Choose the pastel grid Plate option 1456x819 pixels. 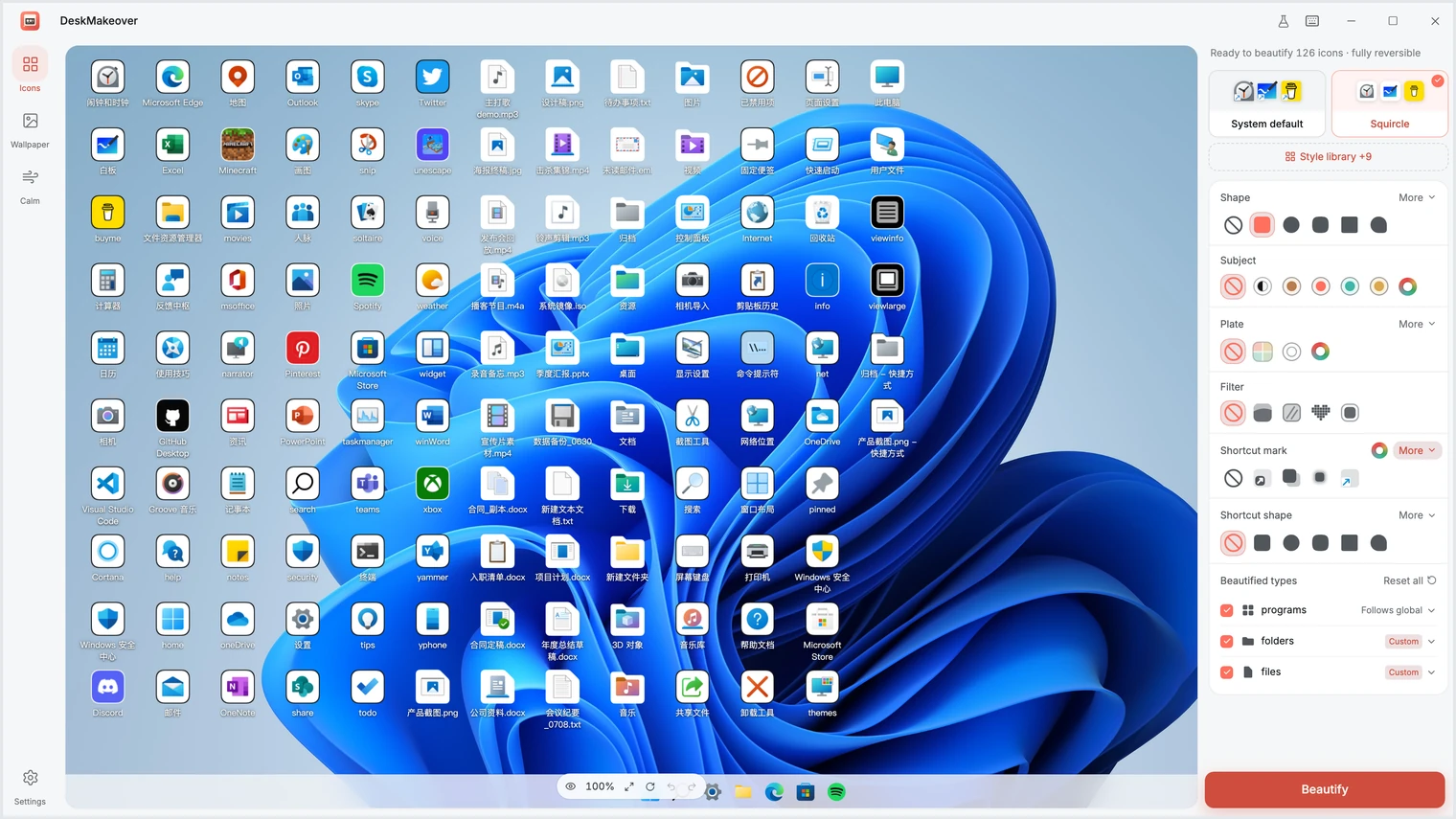pyautogui.click(x=1263, y=352)
